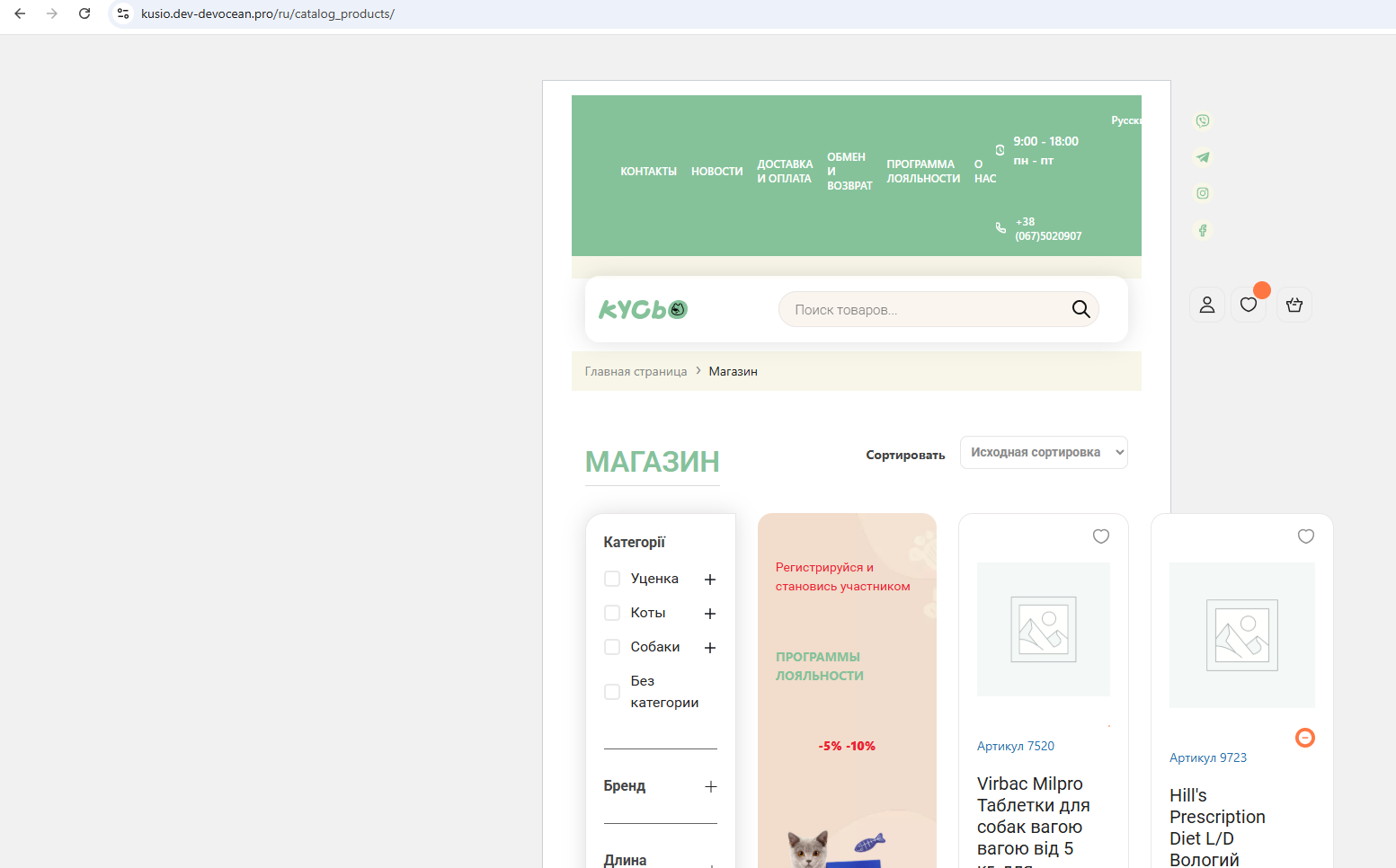Open the user account icon

[x=1207, y=305]
